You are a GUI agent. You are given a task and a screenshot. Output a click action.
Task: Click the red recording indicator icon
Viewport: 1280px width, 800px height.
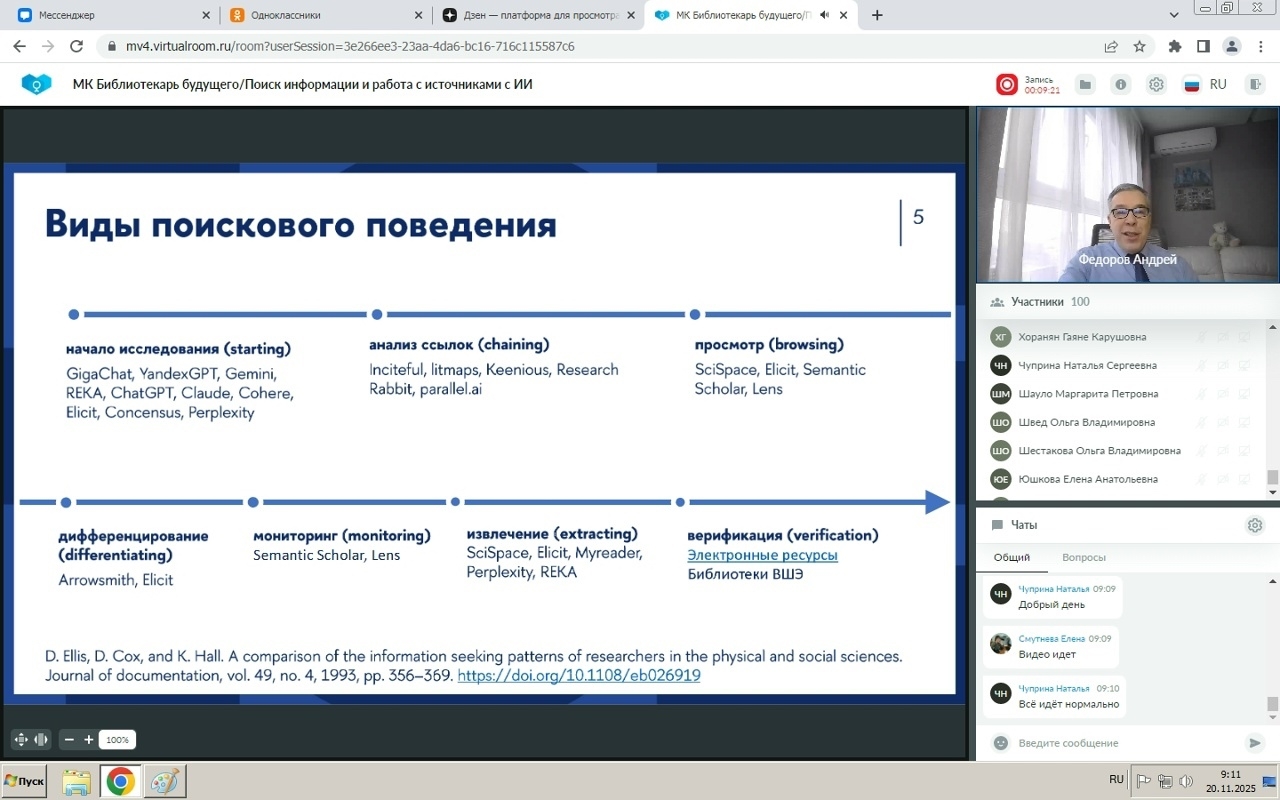pyautogui.click(x=1006, y=85)
